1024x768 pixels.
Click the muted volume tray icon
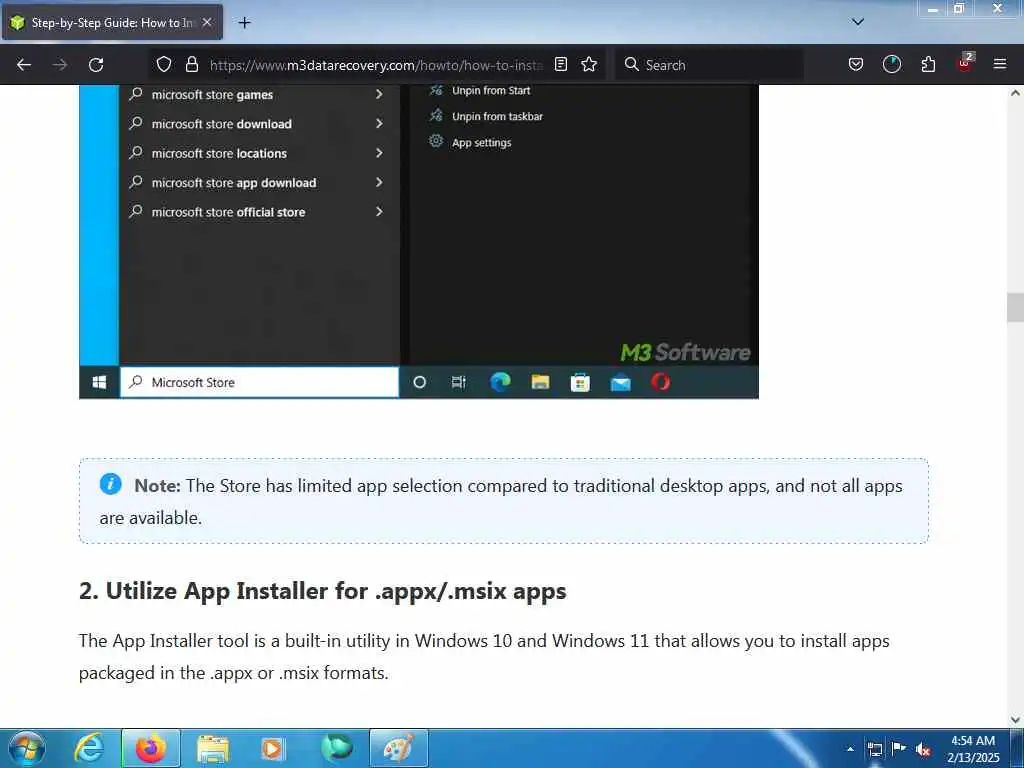point(923,750)
